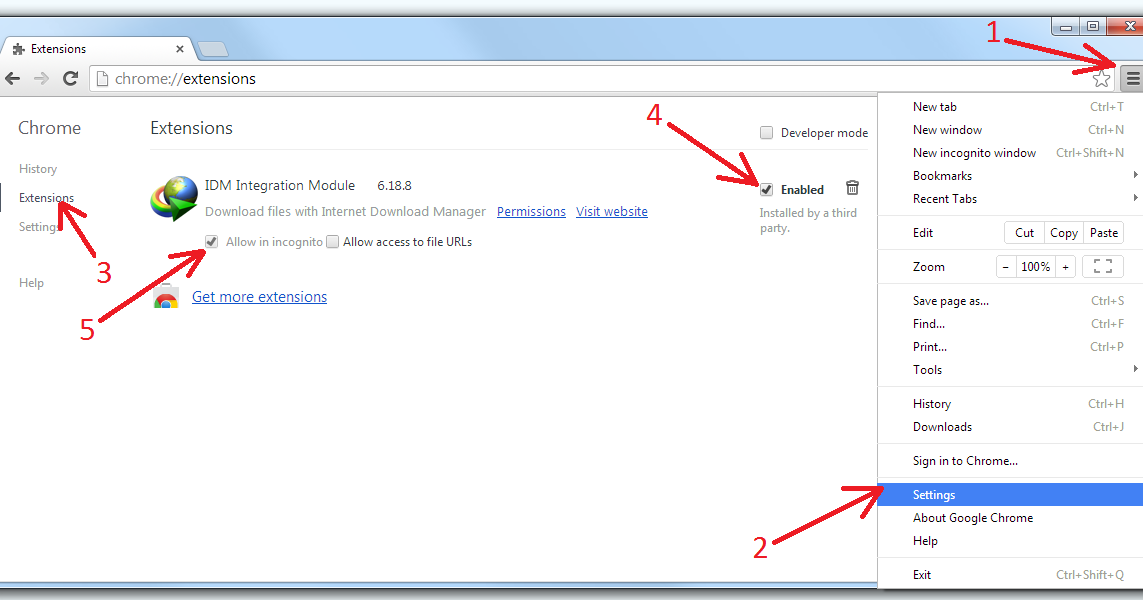Click the browser back arrow

[x=12, y=78]
